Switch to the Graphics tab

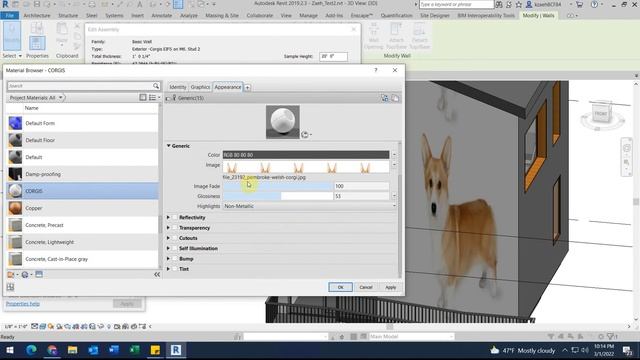(200, 87)
